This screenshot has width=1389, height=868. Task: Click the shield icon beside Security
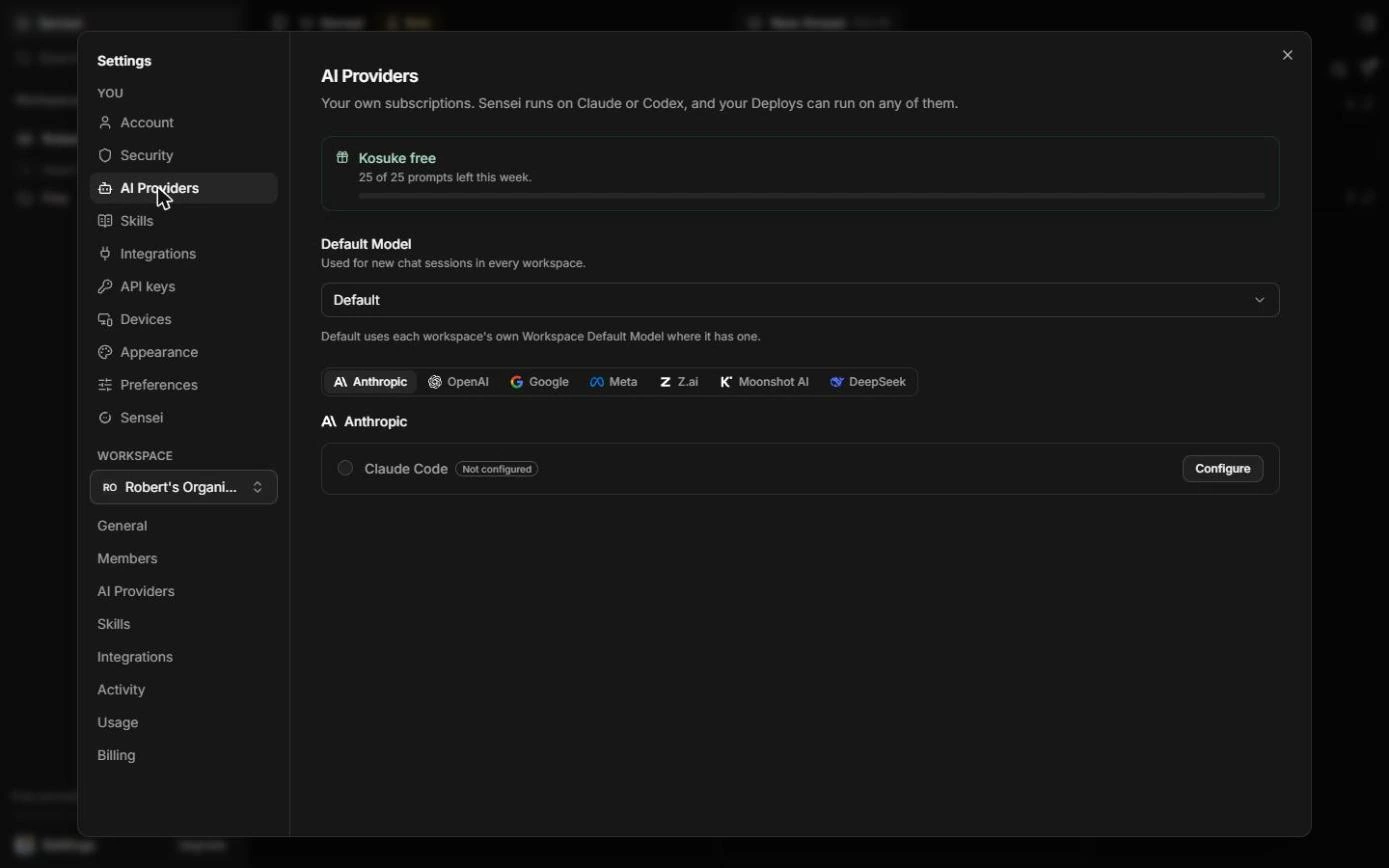coord(105,156)
